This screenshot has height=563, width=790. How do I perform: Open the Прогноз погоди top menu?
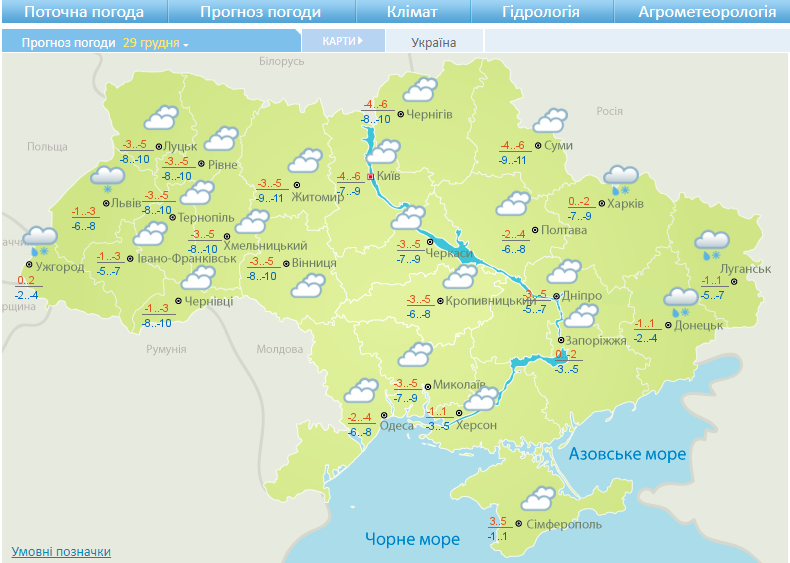click(260, 12)
